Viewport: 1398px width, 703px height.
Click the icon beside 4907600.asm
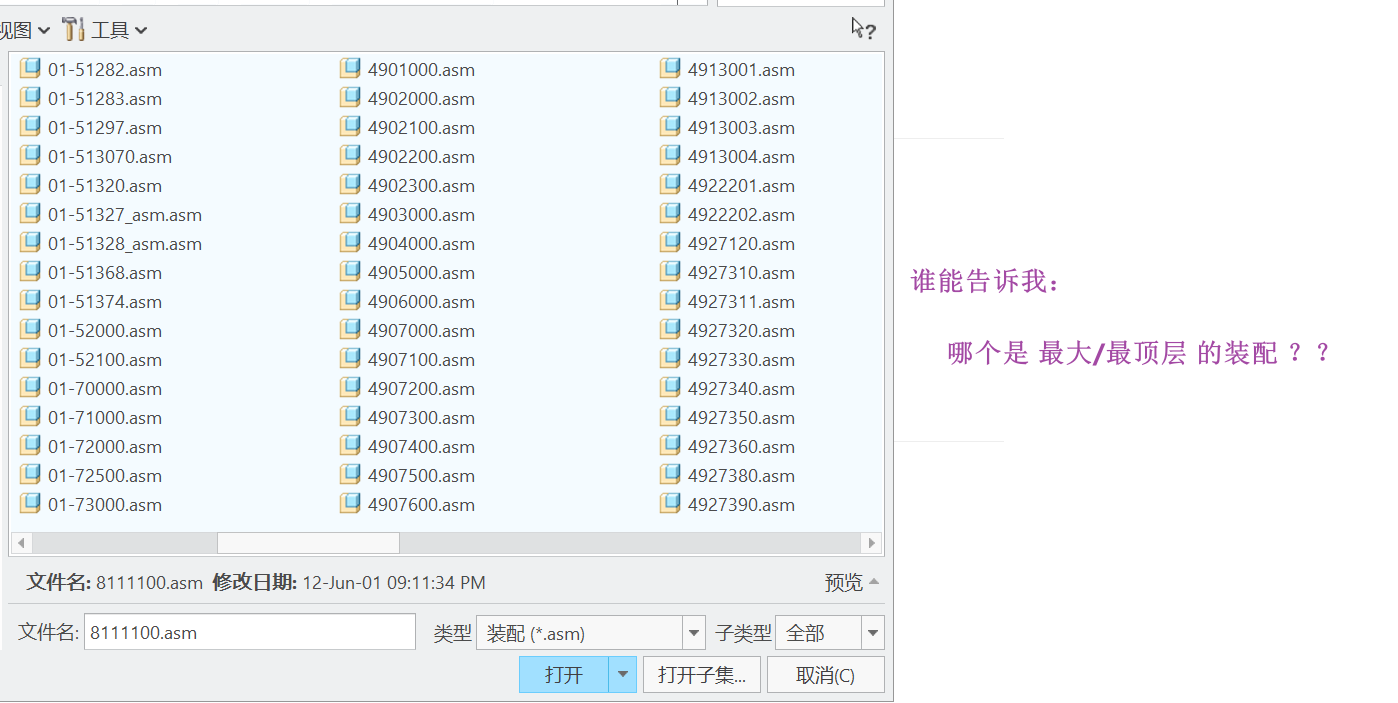pos(350,504)
